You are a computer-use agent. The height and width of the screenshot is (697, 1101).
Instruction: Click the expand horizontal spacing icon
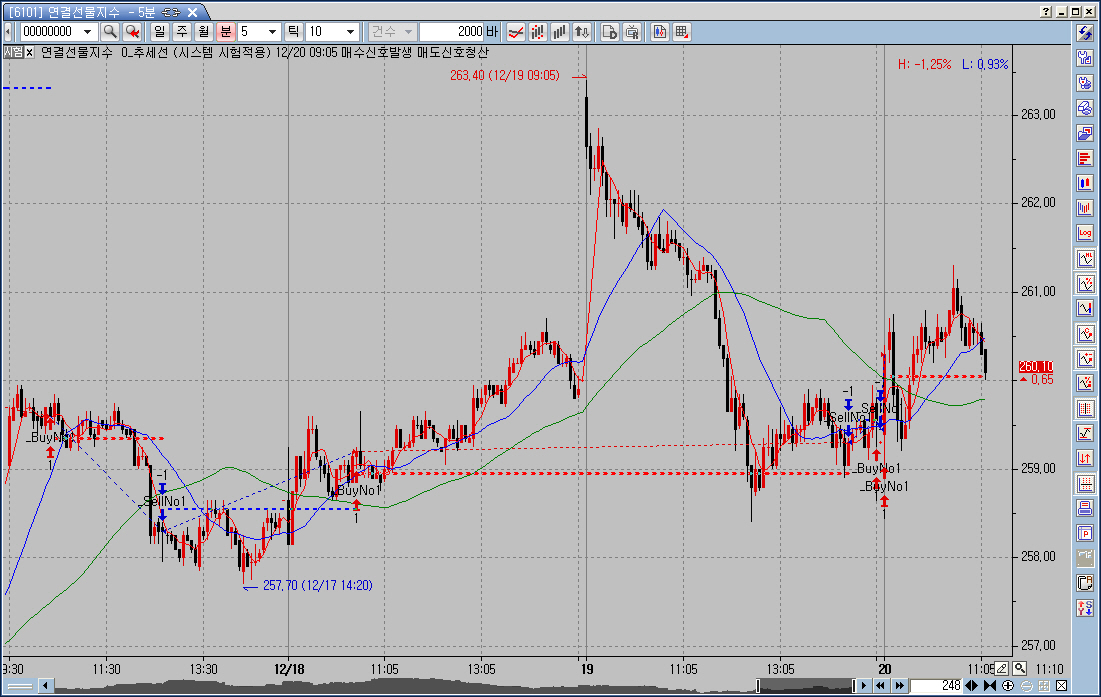(x=973, y=686)
